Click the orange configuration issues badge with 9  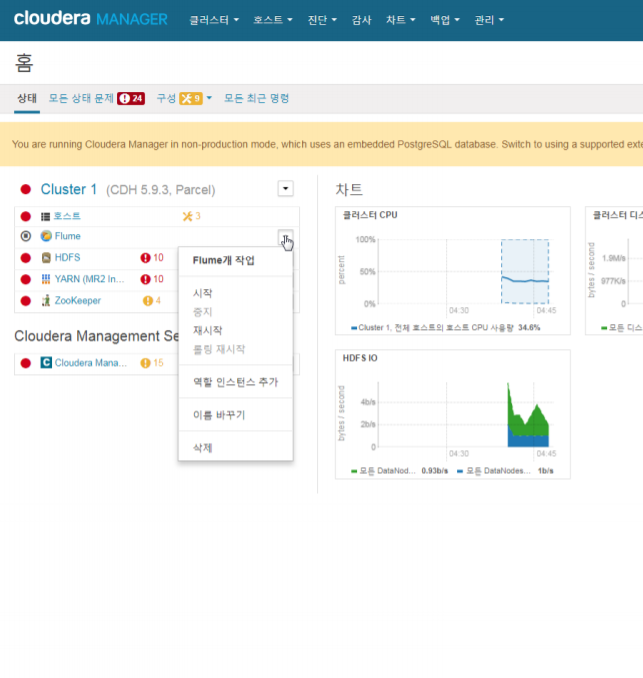191,99
